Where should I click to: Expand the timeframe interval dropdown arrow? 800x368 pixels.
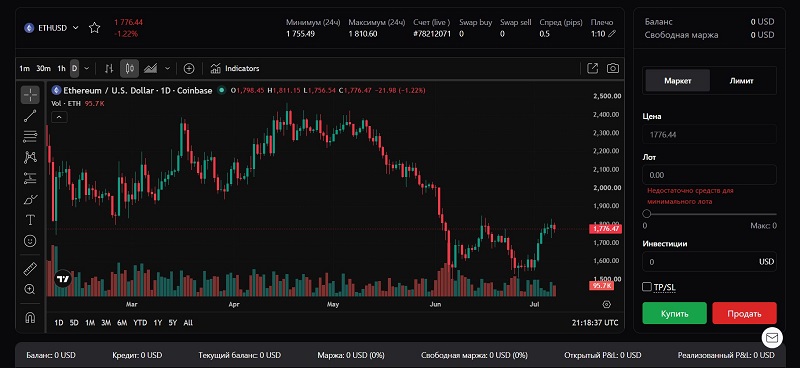click(87, 68)
